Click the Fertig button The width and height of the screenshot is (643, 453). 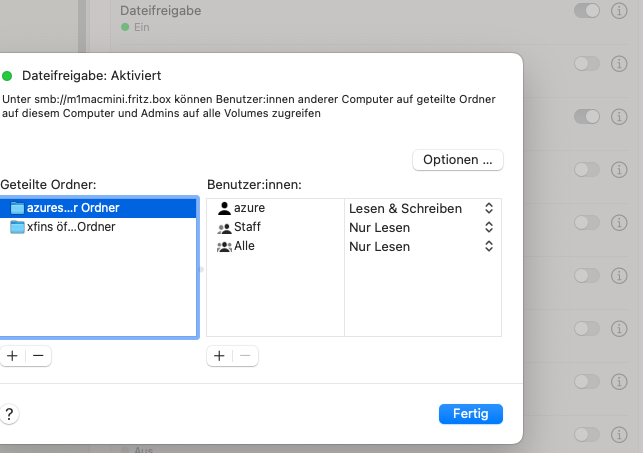coord(470,414)
